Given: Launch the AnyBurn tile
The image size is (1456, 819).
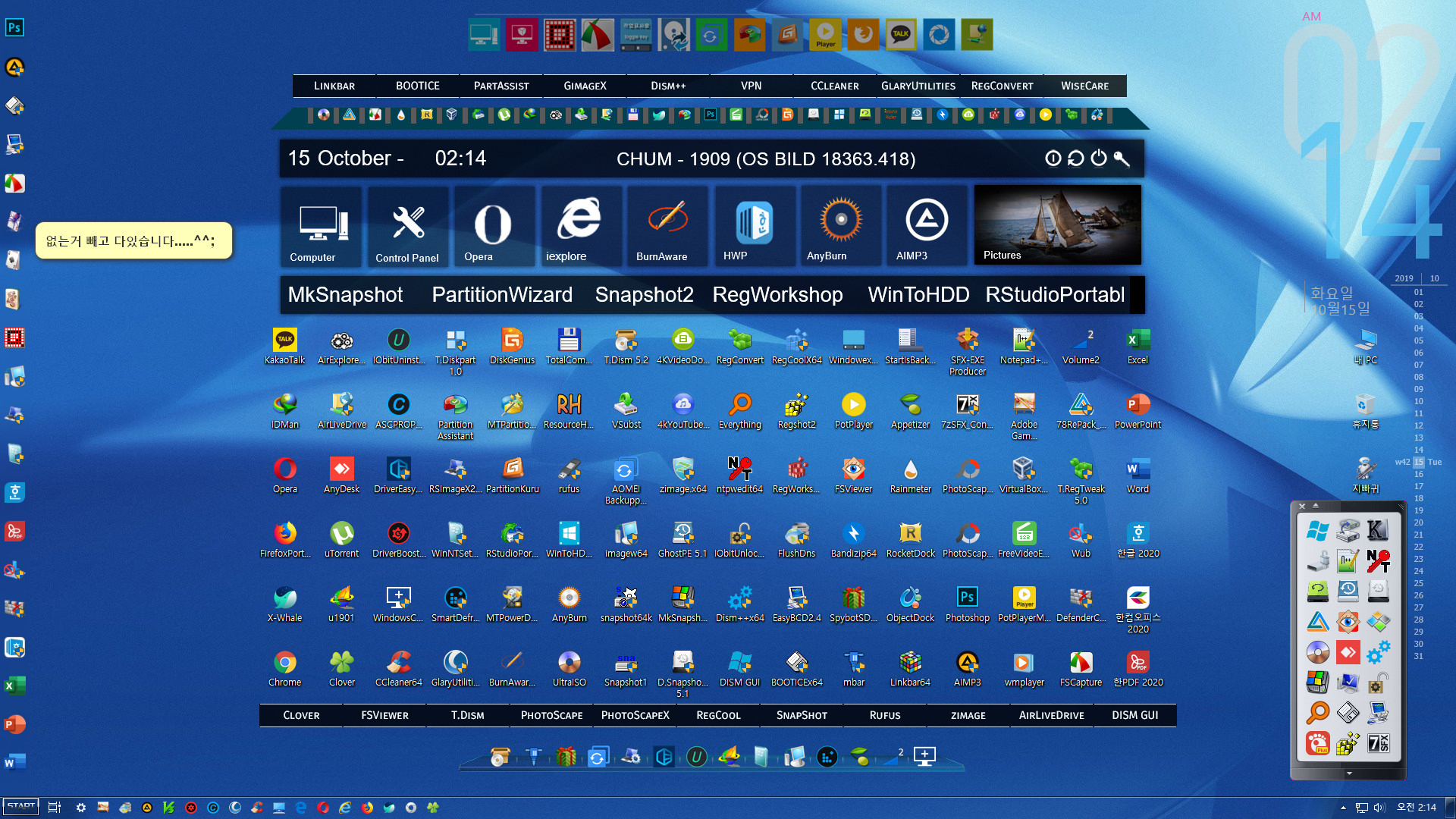Looking at the screenshot, I should click(841, 227).
